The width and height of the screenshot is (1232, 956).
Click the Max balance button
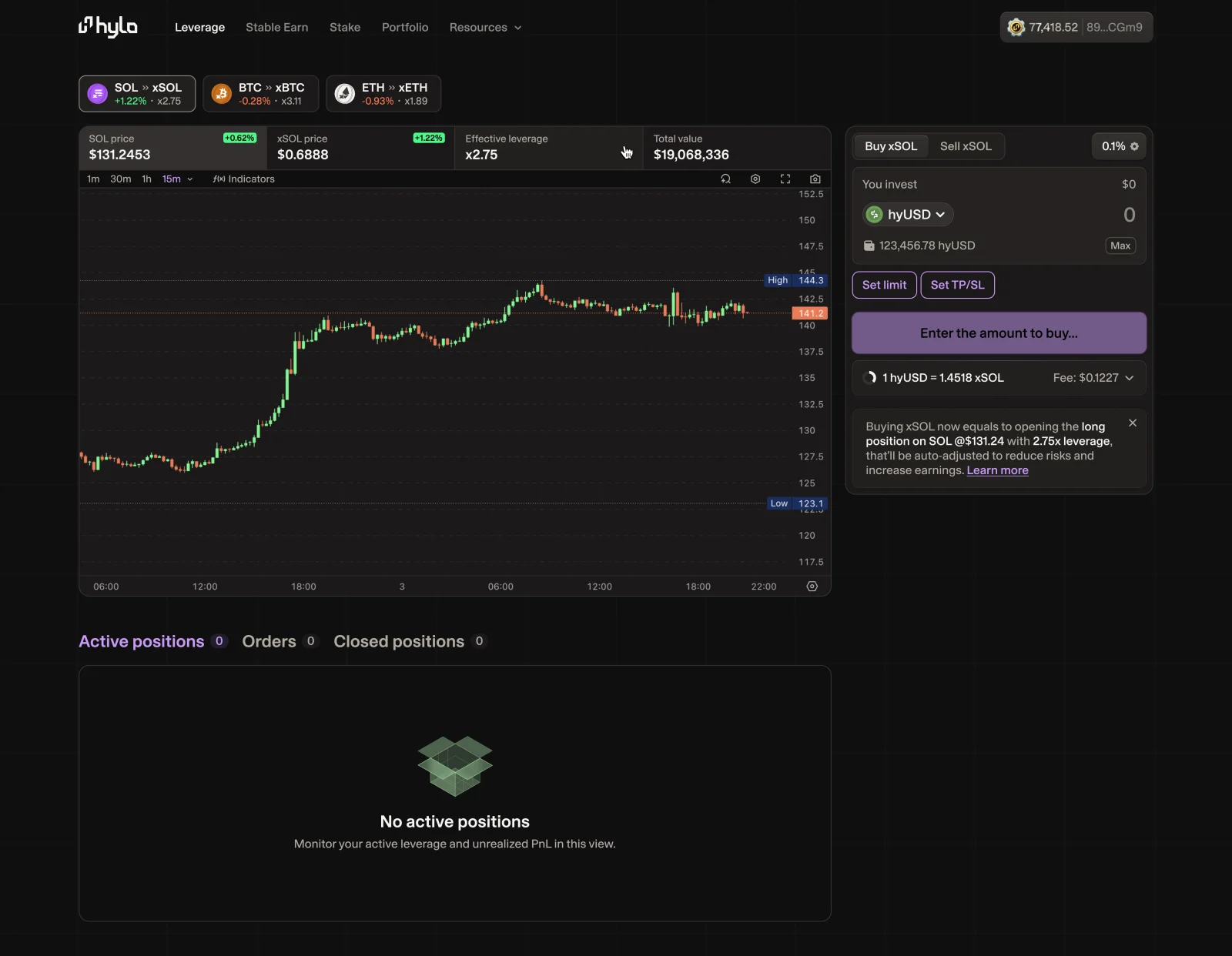(1120, 246)
